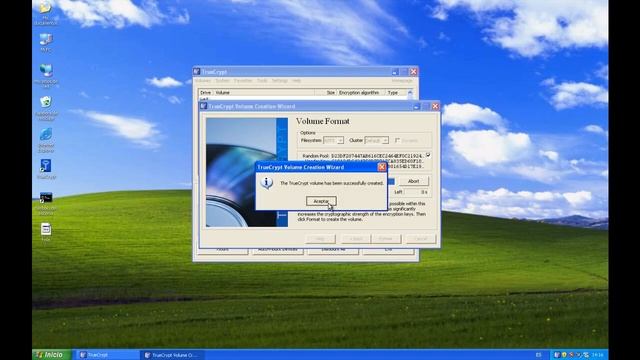Screen dimensions: 640x360
Task: Switch to TrueCrypt taskbar button
Action: point(107,355)
